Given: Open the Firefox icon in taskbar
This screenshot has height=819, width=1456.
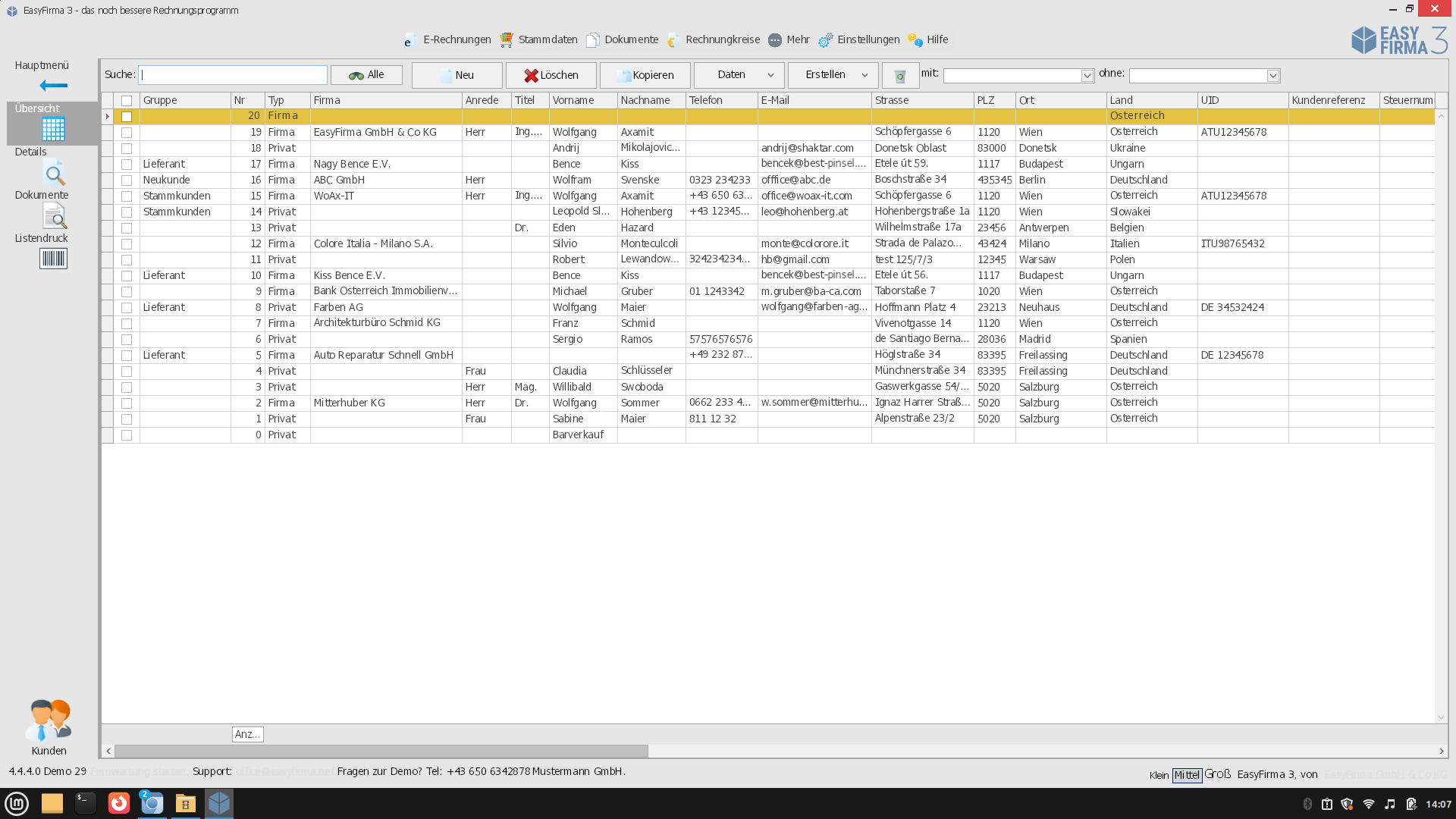Looking at the screenshot, I should 119,803.
